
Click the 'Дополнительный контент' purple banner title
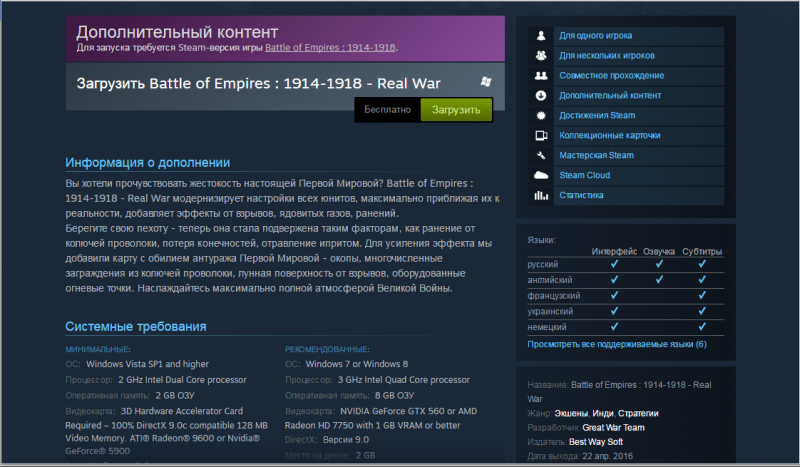click(x=177, y=32)
